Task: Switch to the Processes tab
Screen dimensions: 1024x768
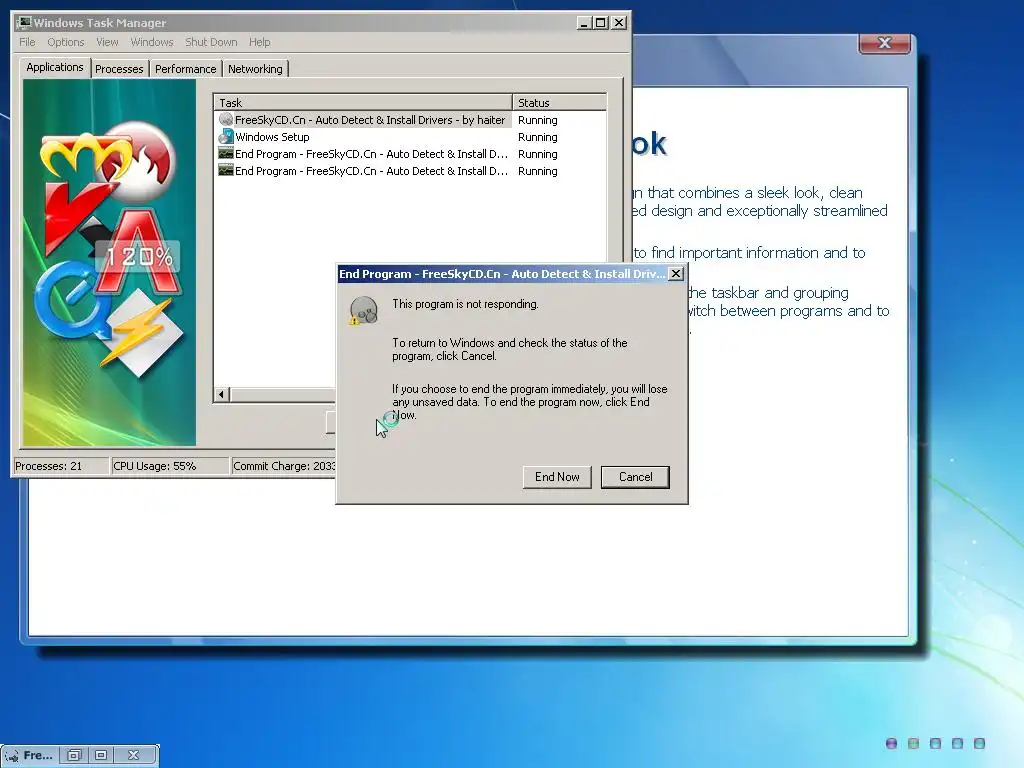Action: [x=119, y=69]
